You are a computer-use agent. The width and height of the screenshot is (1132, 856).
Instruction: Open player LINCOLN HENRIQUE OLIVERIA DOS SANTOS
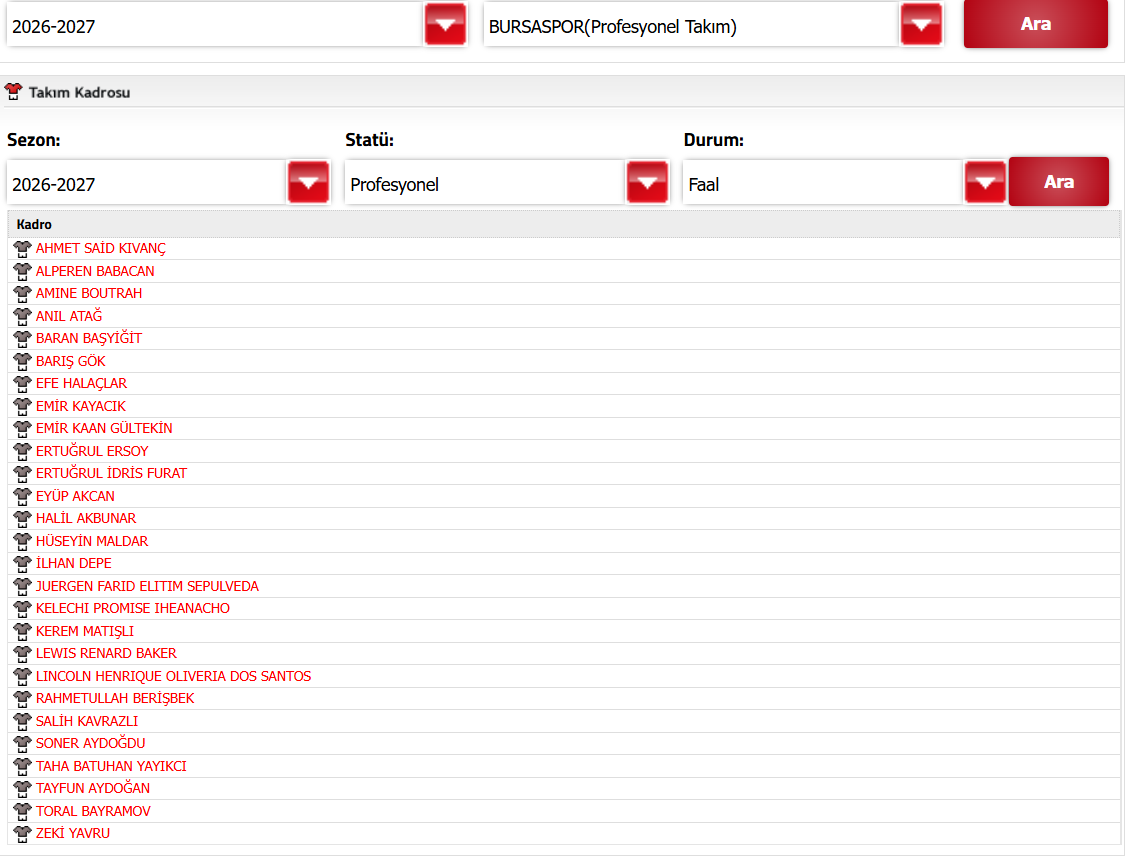click(x=173, y=676)
